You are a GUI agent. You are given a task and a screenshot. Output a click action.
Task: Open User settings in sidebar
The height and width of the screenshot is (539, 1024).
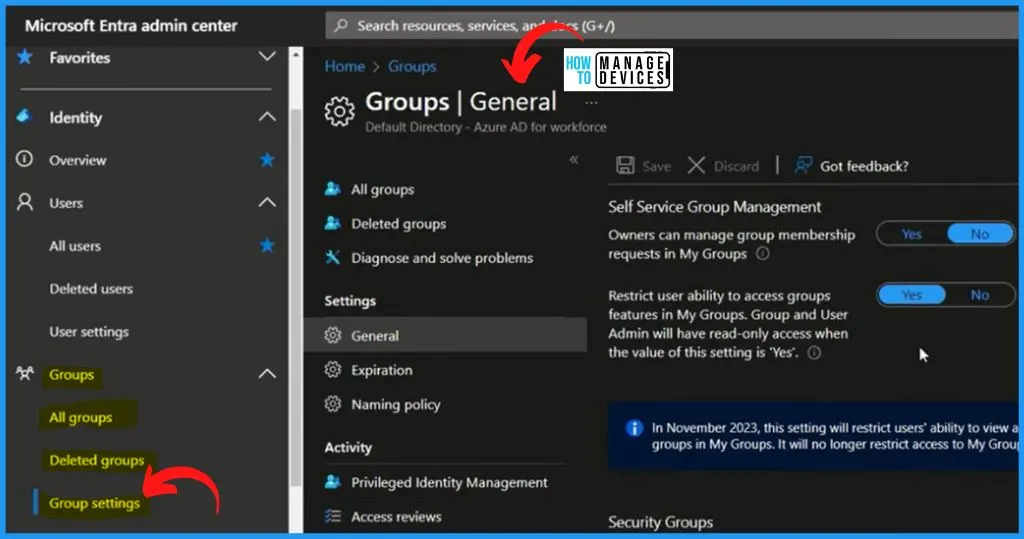coord(89,332)
